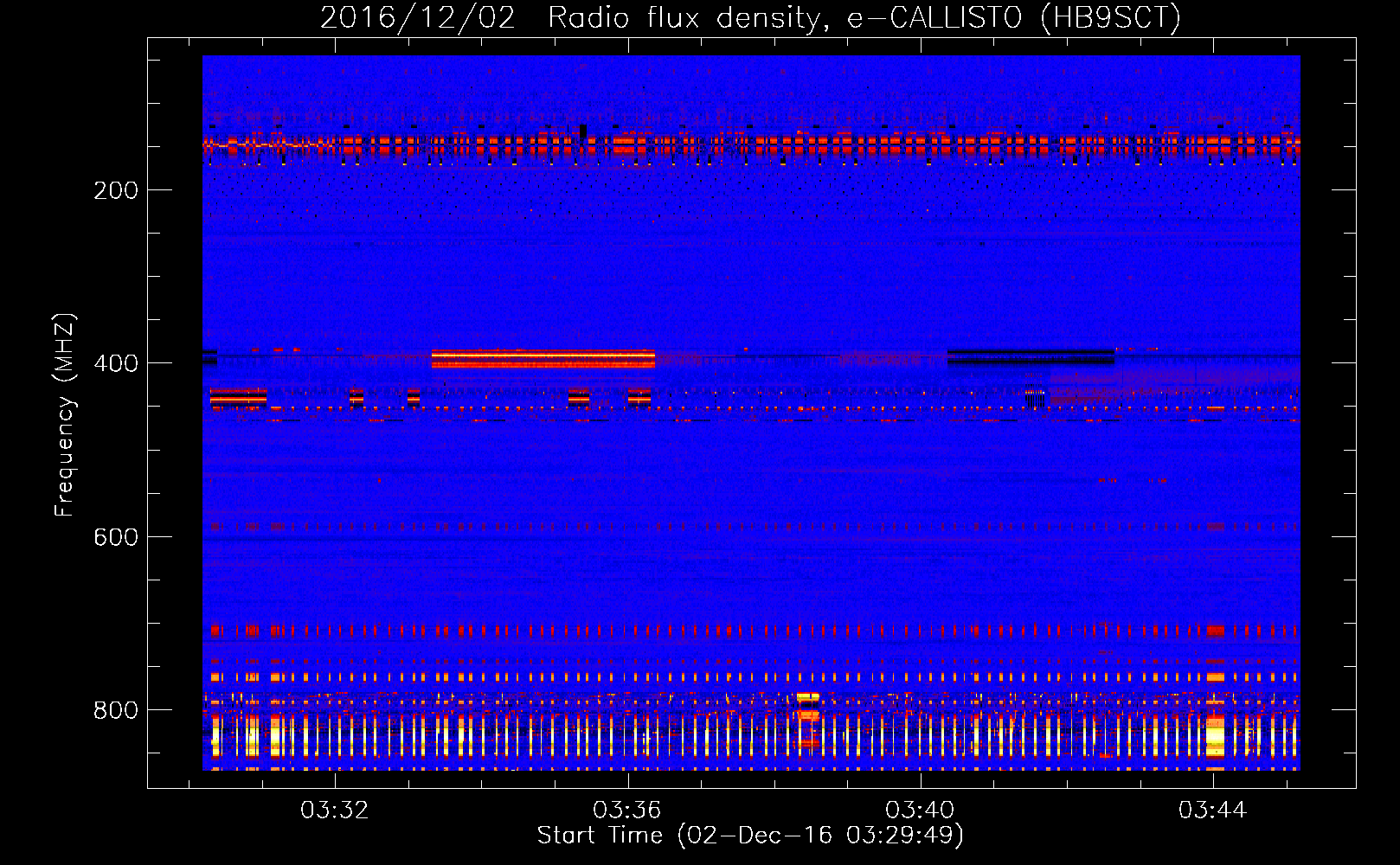
Task: Click the '400' frequency tick label
Action: tap(116, 363)
